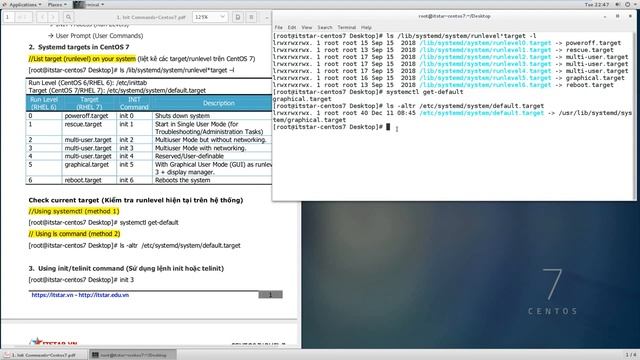Switch to root terminal task in taskbar

tap(133, 355)
